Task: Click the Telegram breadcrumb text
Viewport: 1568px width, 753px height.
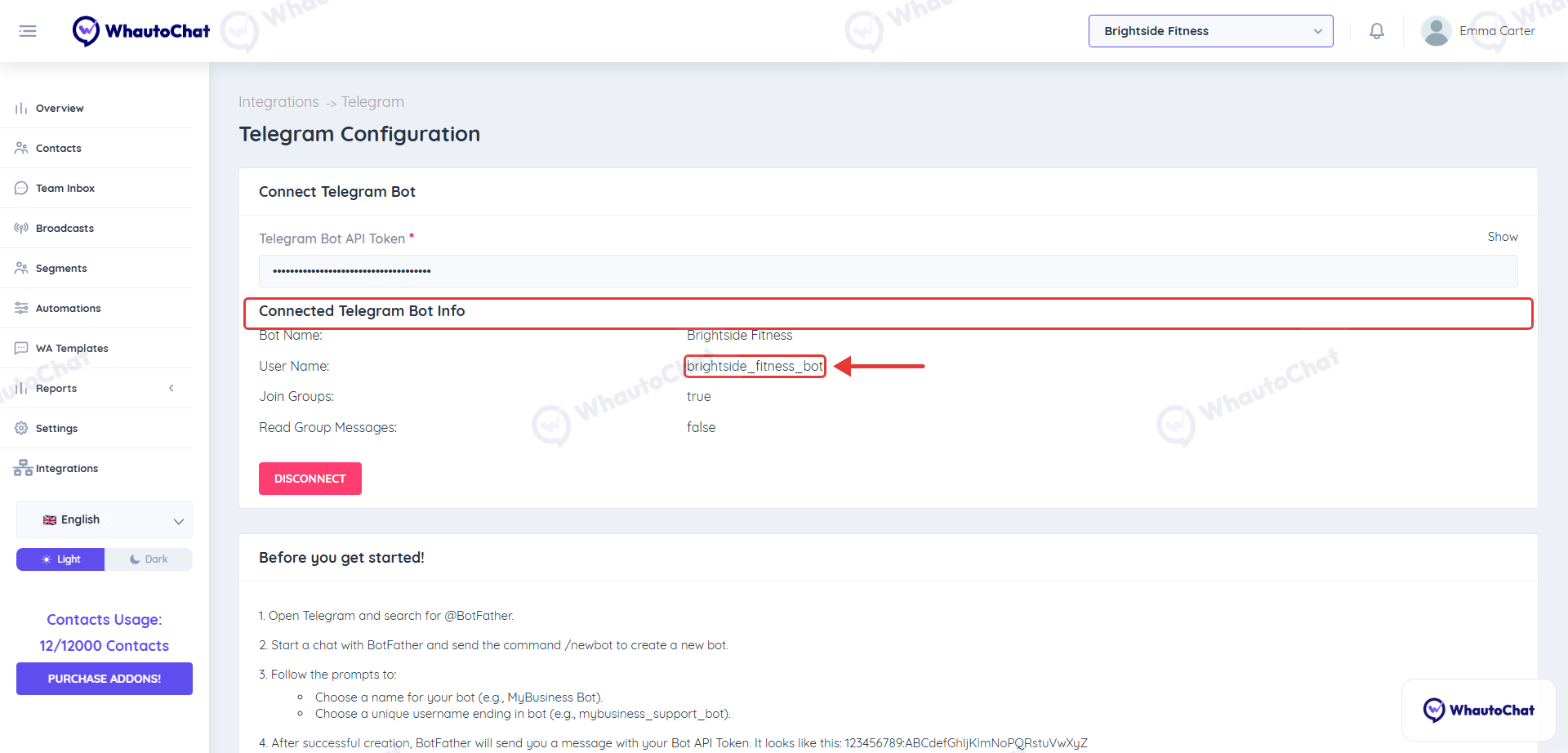Action: point(372,102)
